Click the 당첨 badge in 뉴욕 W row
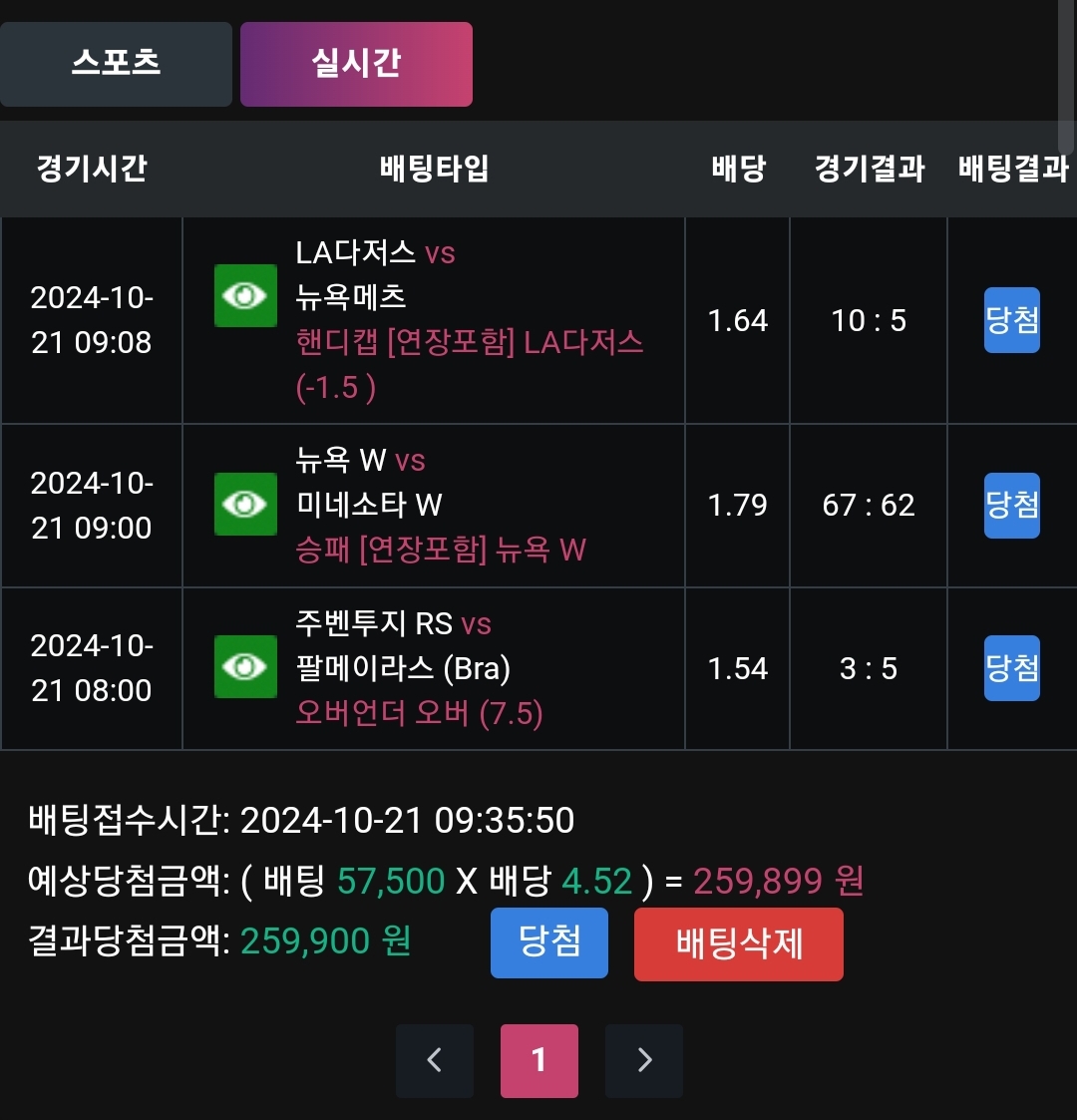The image size is (1077, 1120). tap(1011, 505)
